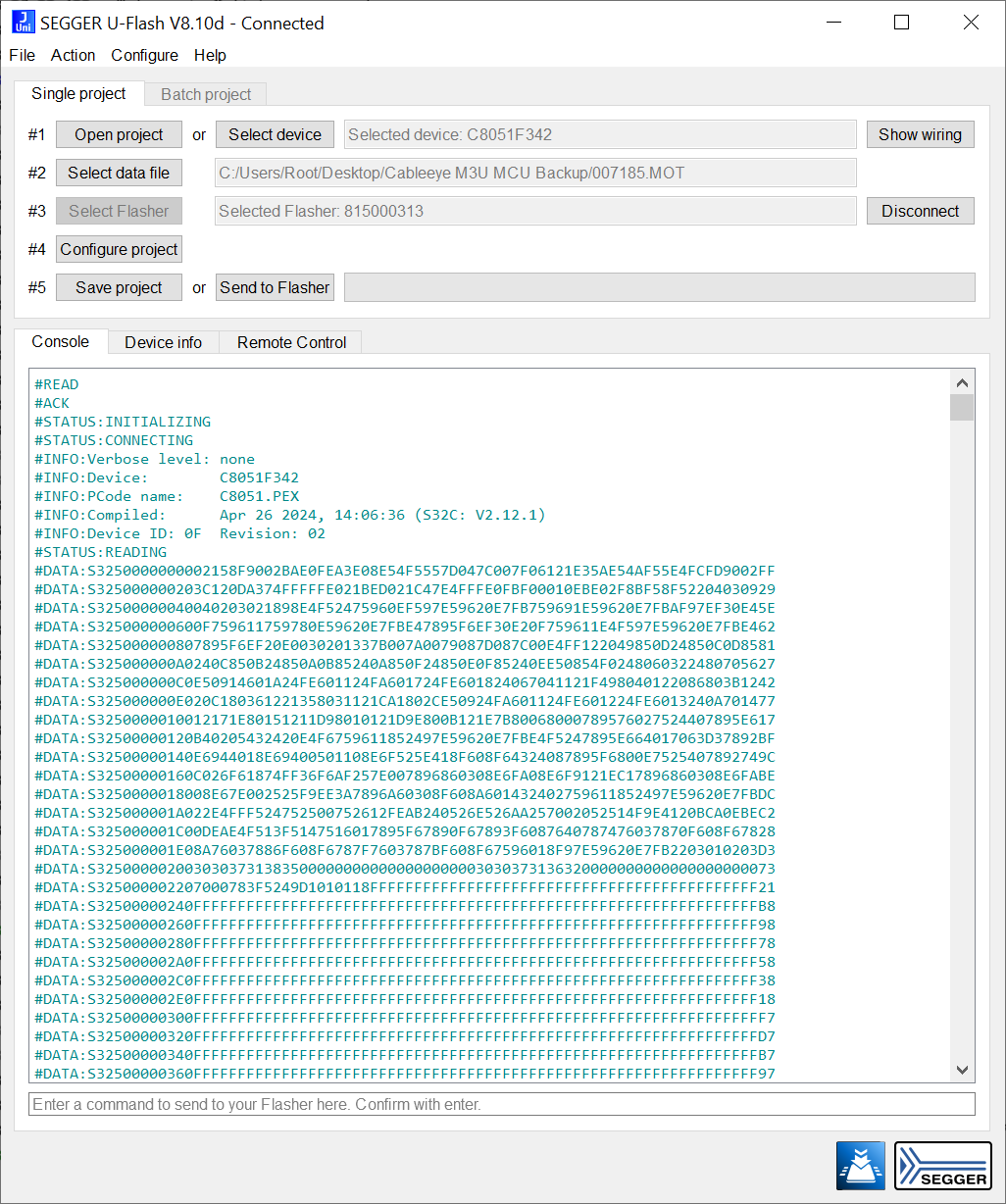Click the blue Flasher download icon
Screen dimensions: 1006x1204
click(x=861, y=1166)
